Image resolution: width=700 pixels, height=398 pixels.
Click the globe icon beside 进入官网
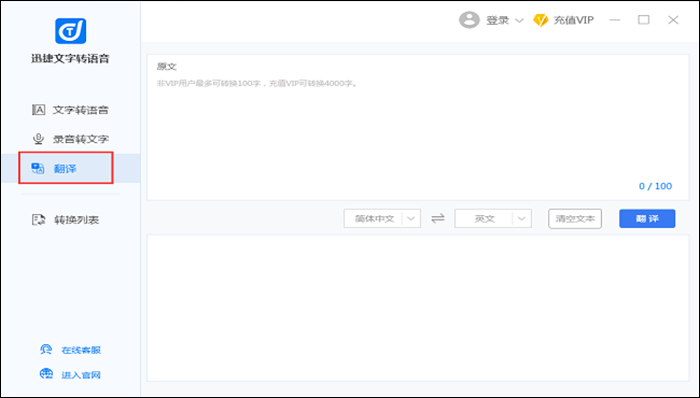coord(46,373)
